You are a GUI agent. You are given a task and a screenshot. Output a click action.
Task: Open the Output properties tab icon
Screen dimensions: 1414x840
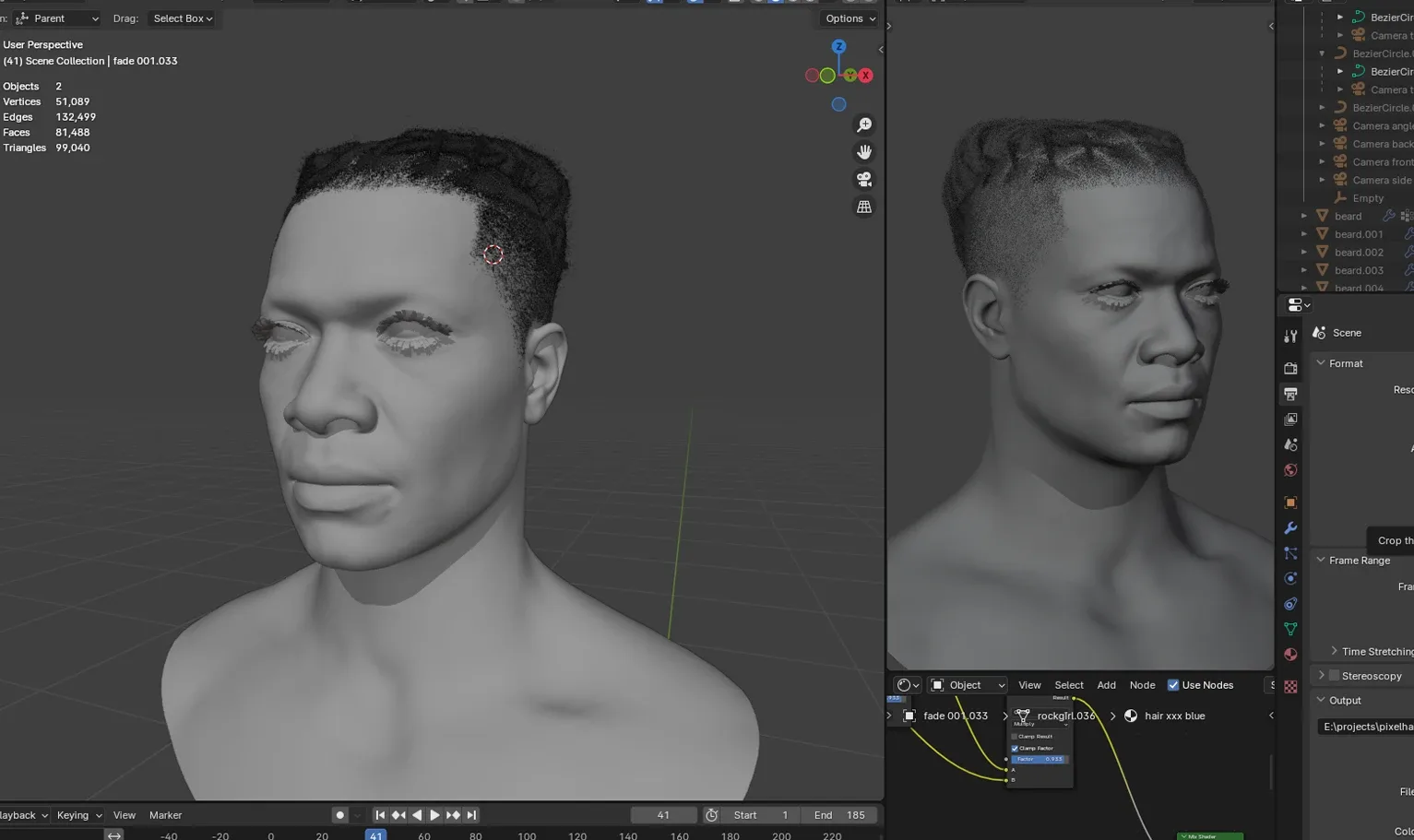tap(1290, 394)
